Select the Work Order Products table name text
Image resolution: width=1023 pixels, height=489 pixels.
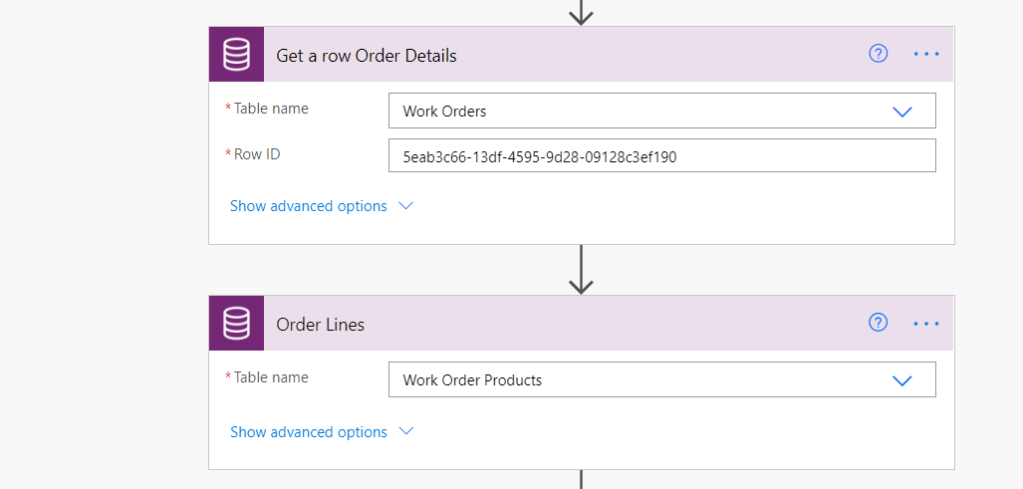pos(472,381)
